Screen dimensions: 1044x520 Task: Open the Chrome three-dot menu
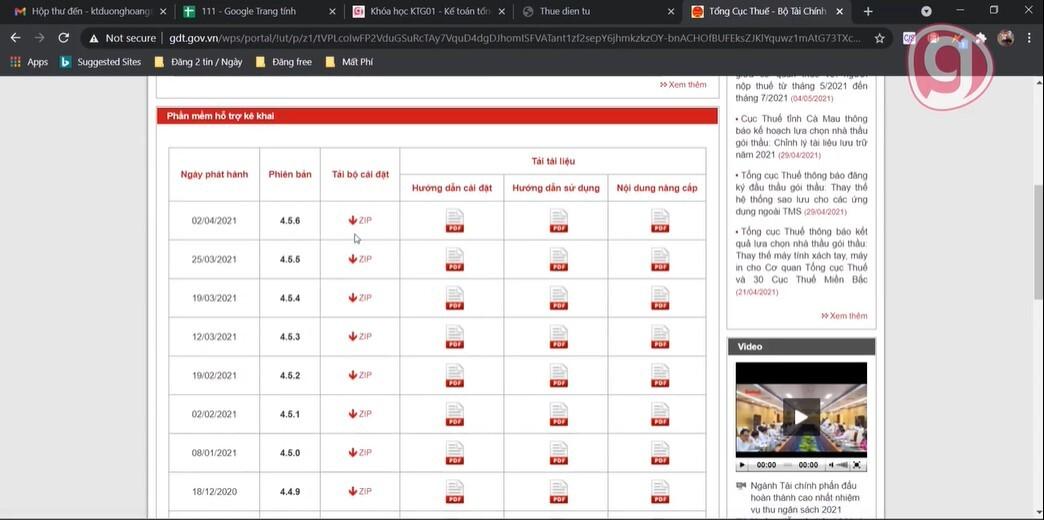[1029, 38]
